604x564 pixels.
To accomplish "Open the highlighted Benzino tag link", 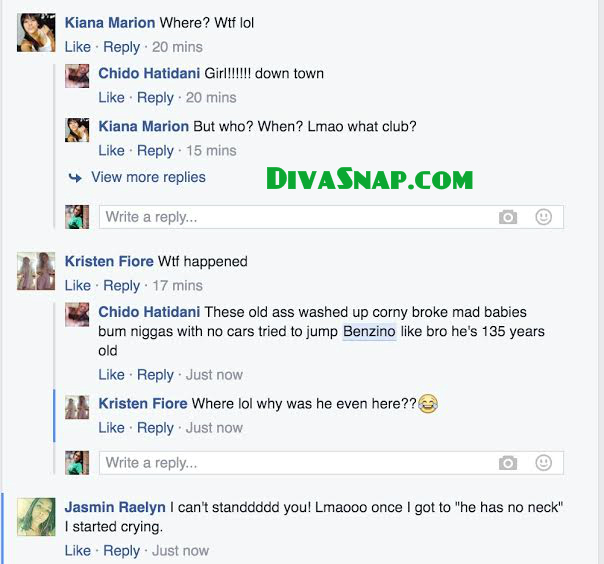I will 369,331.
